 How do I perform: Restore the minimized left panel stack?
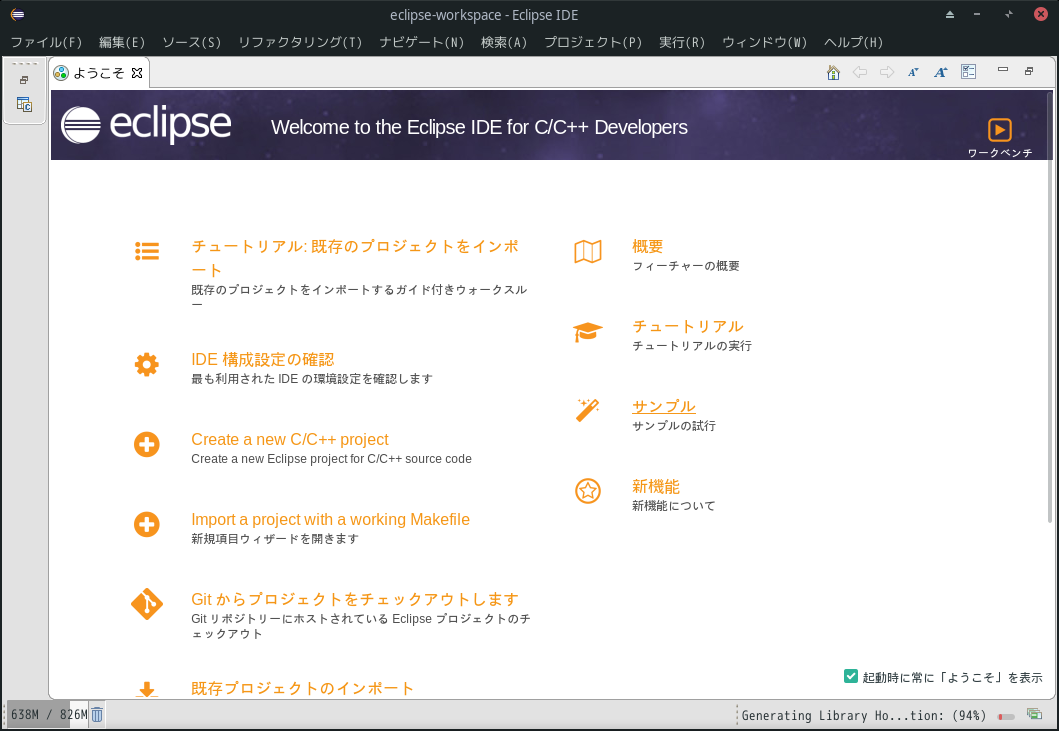24,80
